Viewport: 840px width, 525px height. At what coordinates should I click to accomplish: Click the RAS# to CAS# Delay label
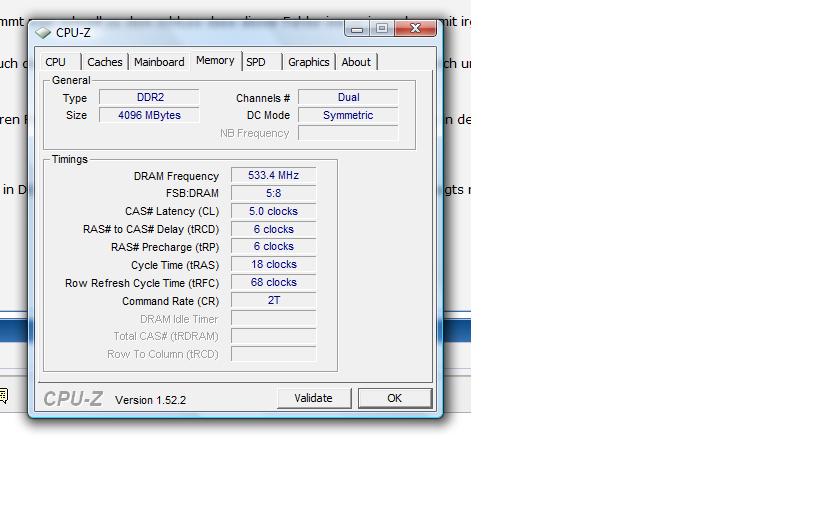[x=151, y=229]
